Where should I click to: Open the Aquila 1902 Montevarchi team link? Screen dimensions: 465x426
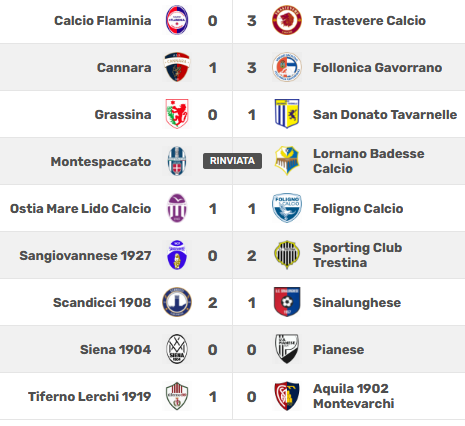click(354, 396)
